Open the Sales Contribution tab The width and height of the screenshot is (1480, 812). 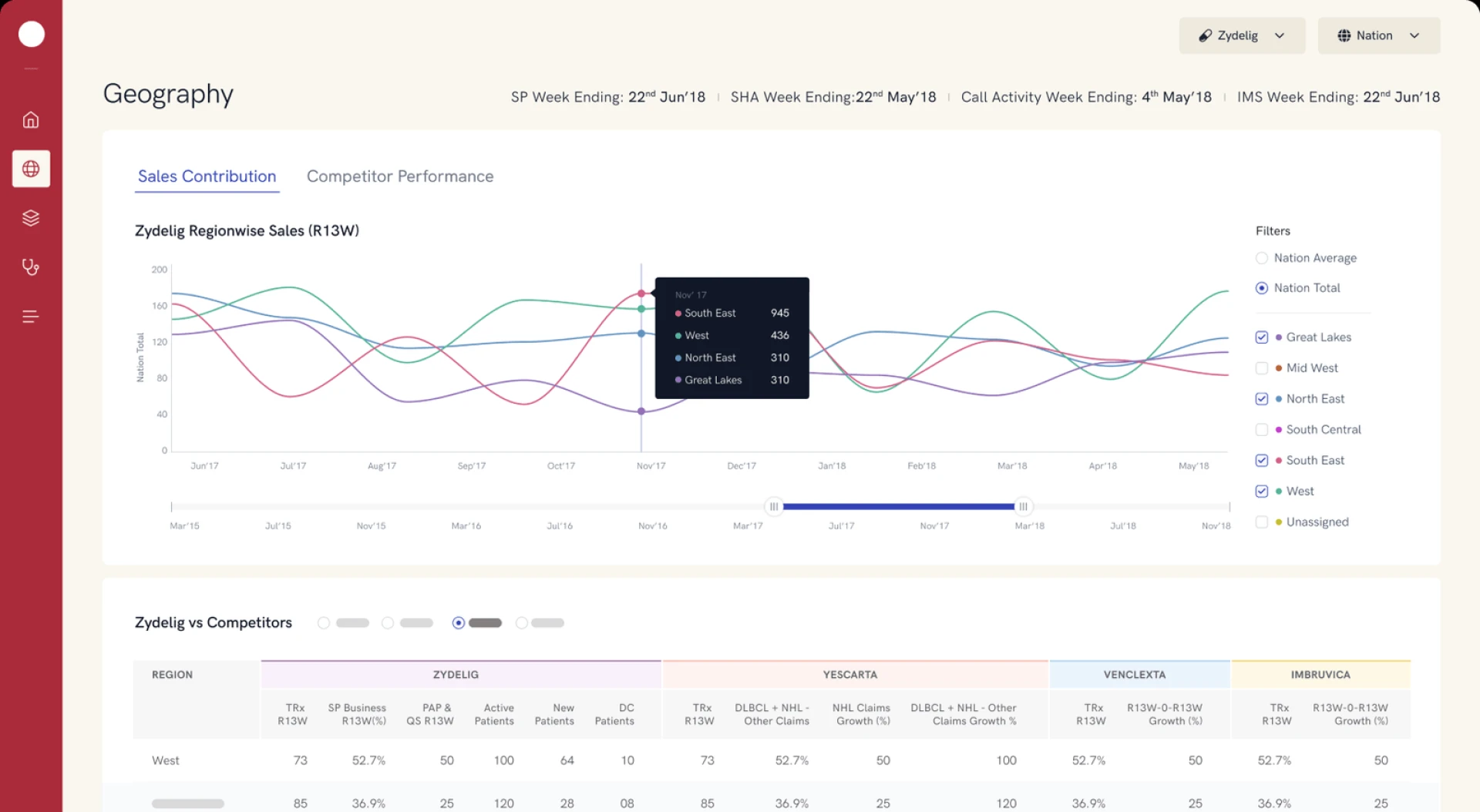(x=207, y=176)
